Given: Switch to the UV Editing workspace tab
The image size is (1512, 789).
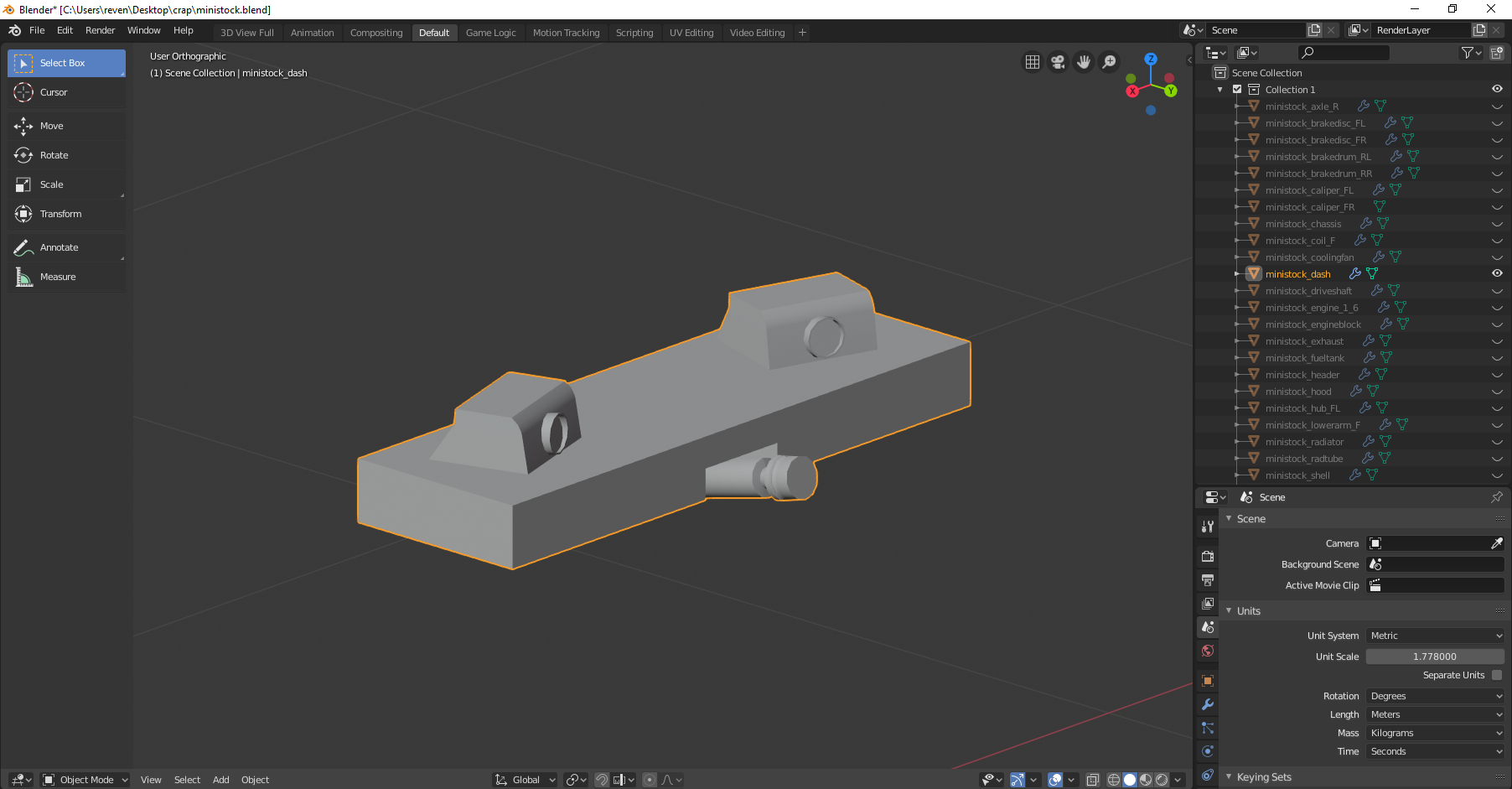Looking at the screenshot, I should (691, 33).
